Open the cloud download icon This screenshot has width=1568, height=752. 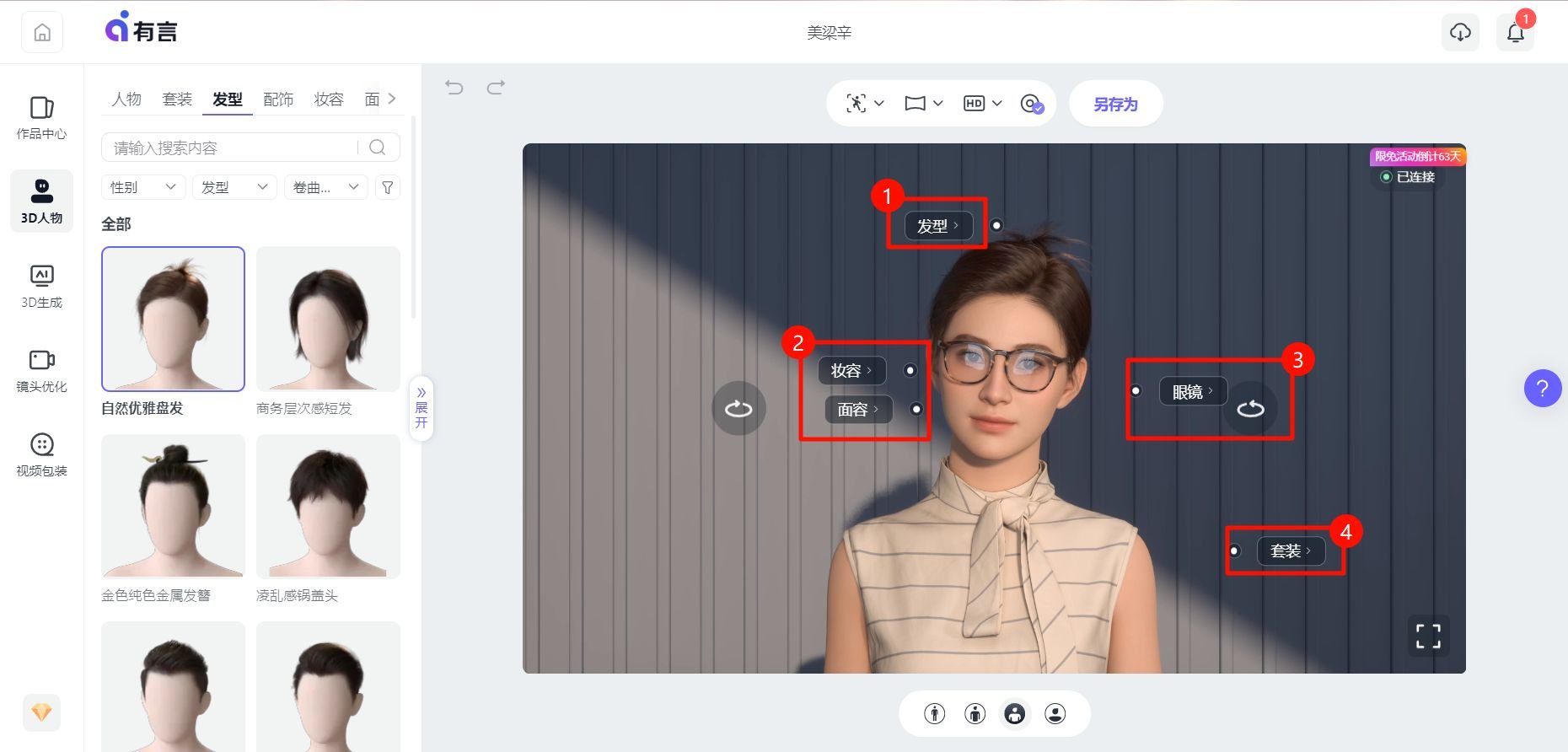tap(1460, 33)
